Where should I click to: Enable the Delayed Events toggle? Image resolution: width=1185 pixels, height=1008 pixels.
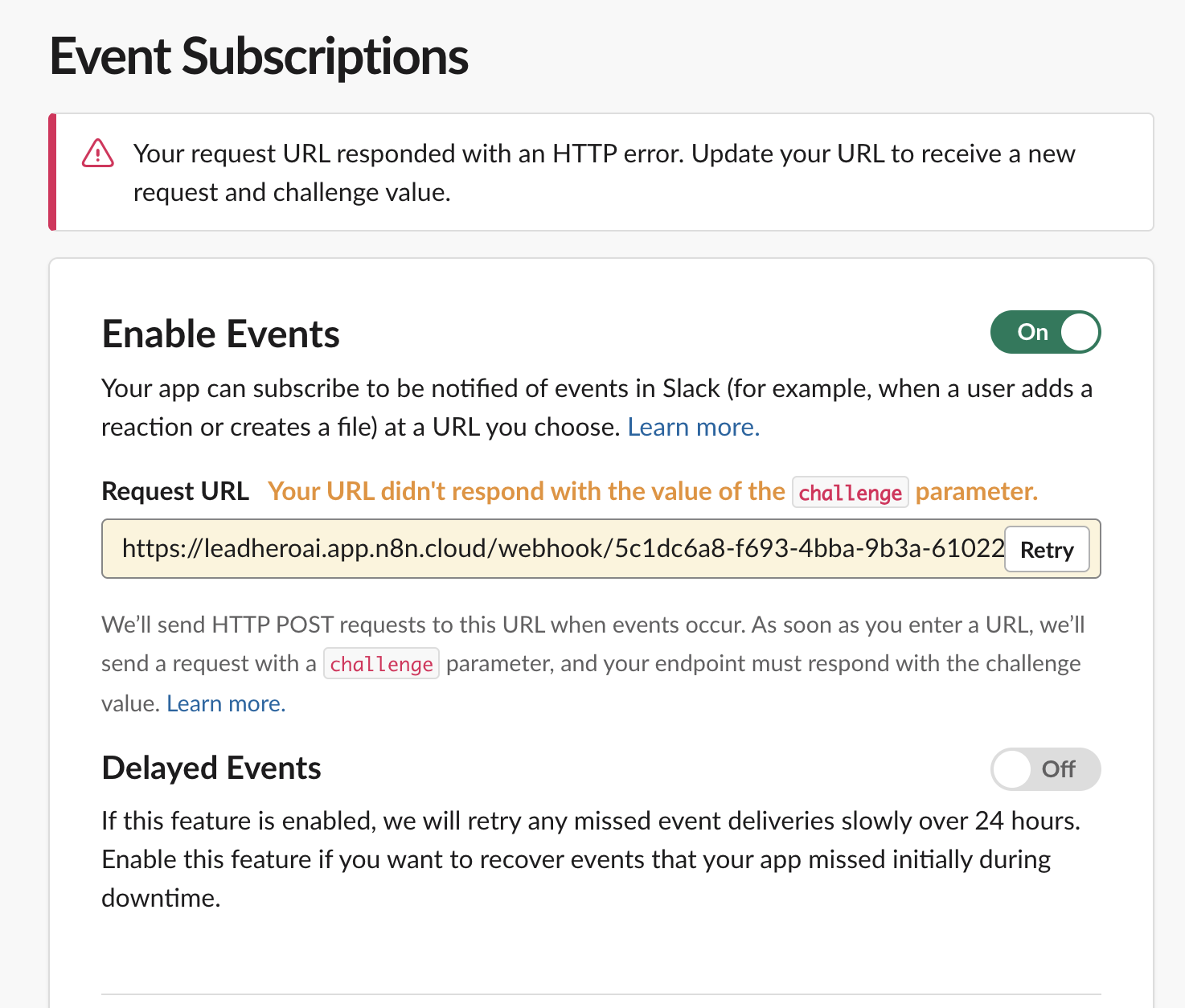(1045, 769)
